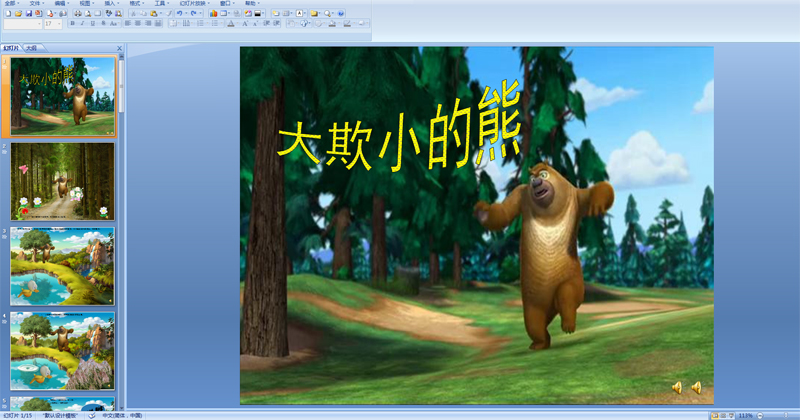Select slide 3 pond scene thumbnail
The height and width of the screenshot is (420, 800).
(x=63, y=266)
